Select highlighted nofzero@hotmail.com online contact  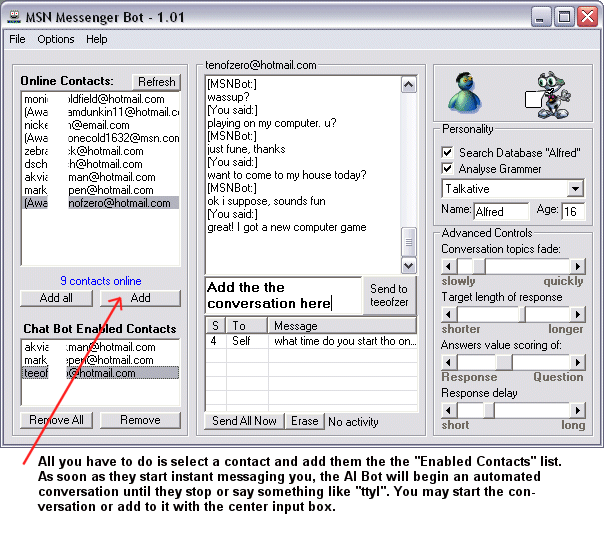click(x=101, y=203)
